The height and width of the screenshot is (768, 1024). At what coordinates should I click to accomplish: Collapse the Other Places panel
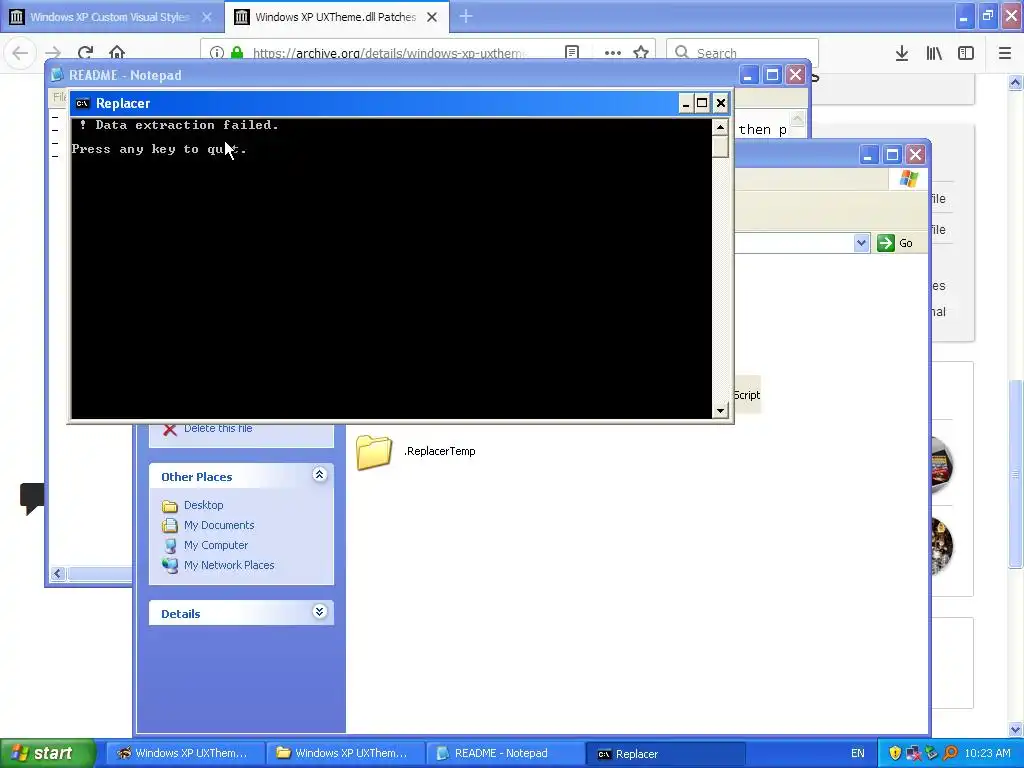pyautogui.click(x=319, y=475)
